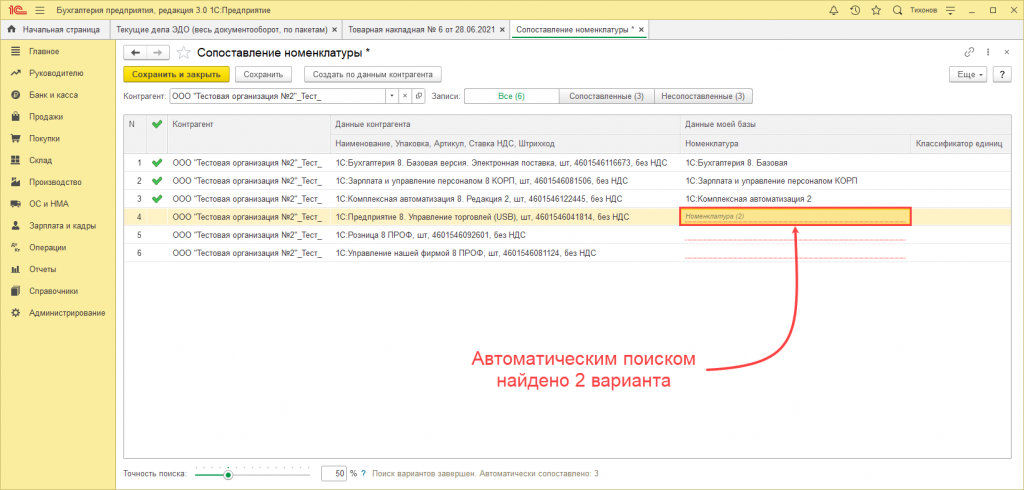
Task: Click empty Номенклатура cell for 1С:Розница 8 ПРОФ
Action: coord(795,235)
